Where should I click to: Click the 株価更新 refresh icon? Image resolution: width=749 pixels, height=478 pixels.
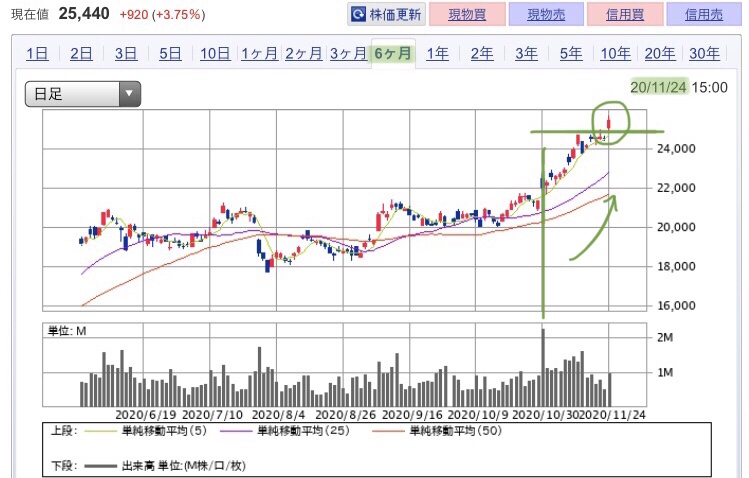(358, 14)
